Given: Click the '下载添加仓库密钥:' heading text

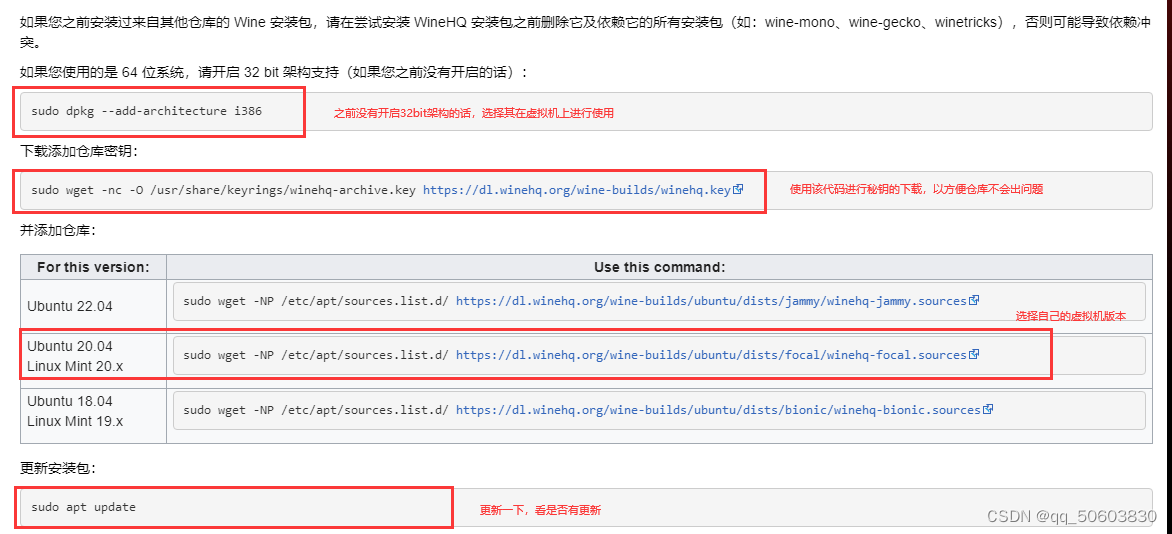Looking at the screenshot, I should click(x=79, y=151).
